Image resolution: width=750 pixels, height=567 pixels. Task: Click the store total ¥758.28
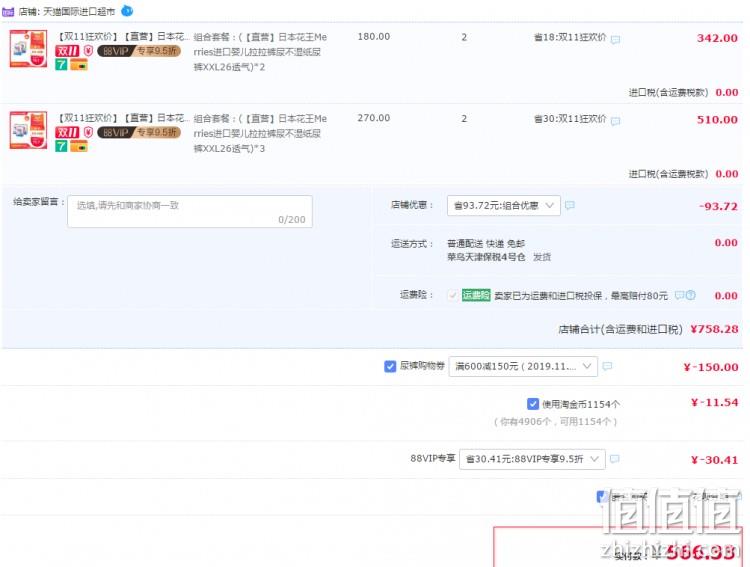714,329
